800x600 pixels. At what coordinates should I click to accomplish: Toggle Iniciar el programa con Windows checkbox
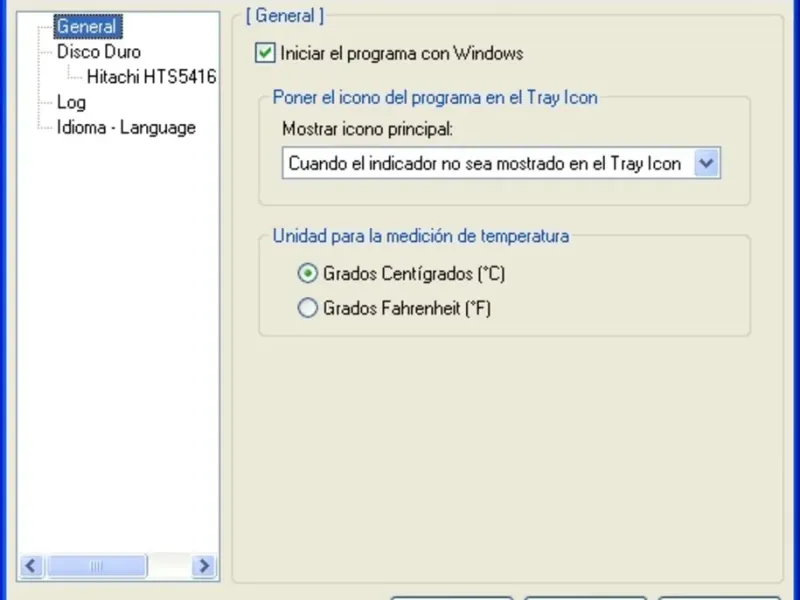coord(265,53)
